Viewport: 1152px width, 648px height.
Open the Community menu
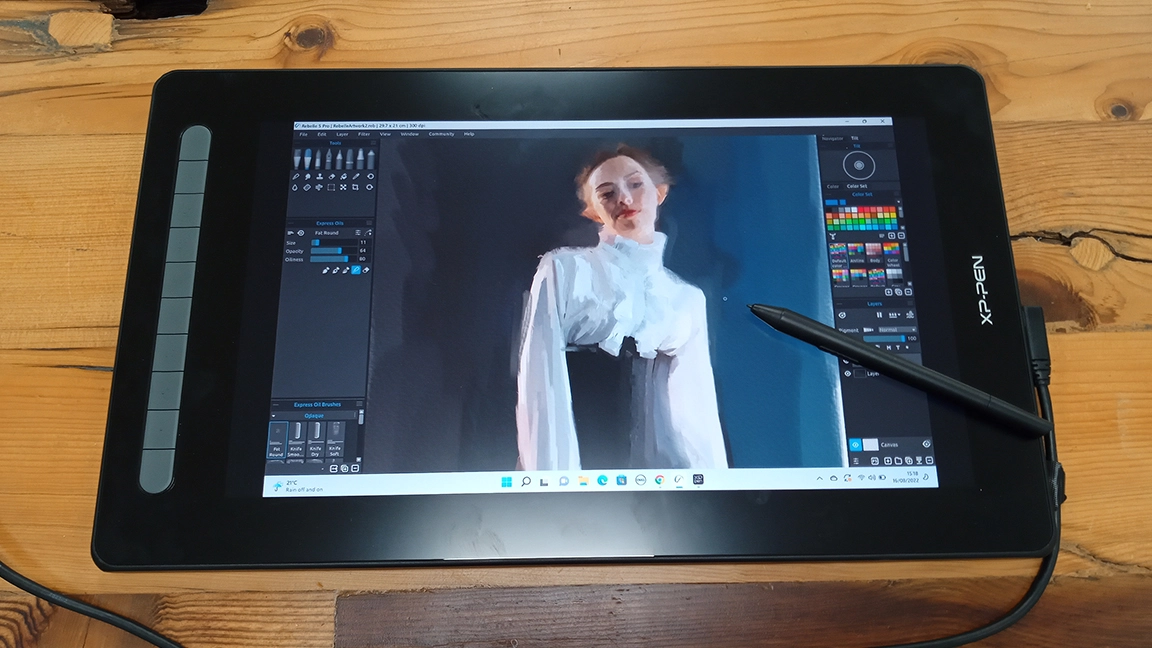pyautogui.click(x=442, y=134)
